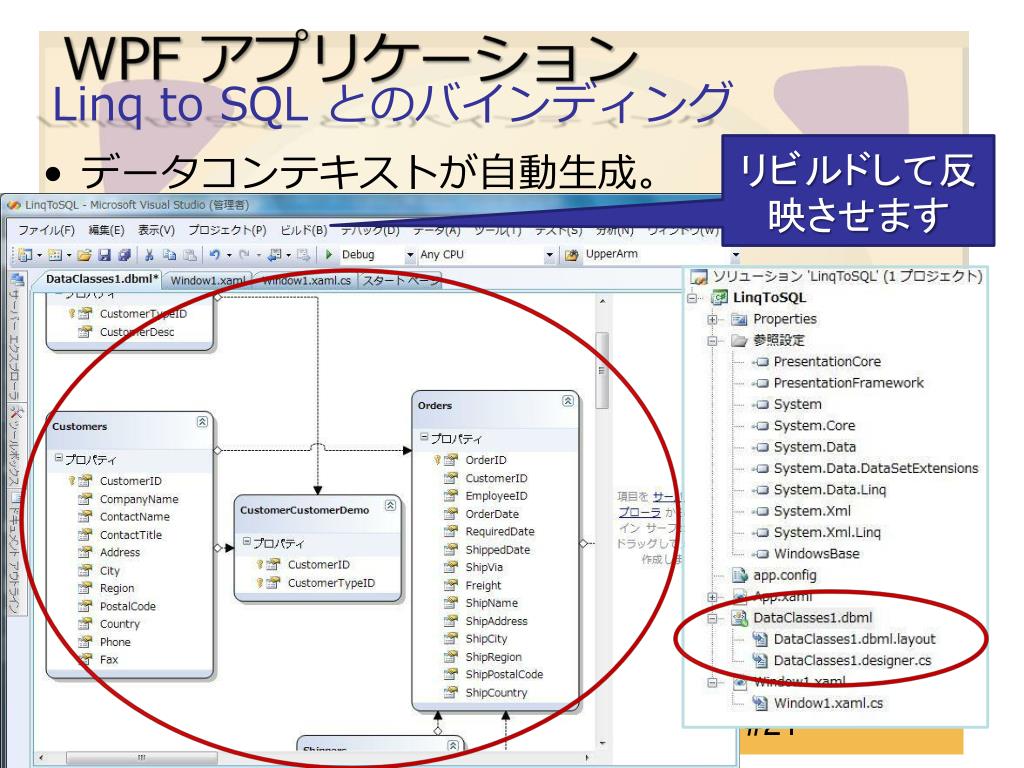Select the System.Data.Linq reference

pyautogui.click(x=829, y=490)
